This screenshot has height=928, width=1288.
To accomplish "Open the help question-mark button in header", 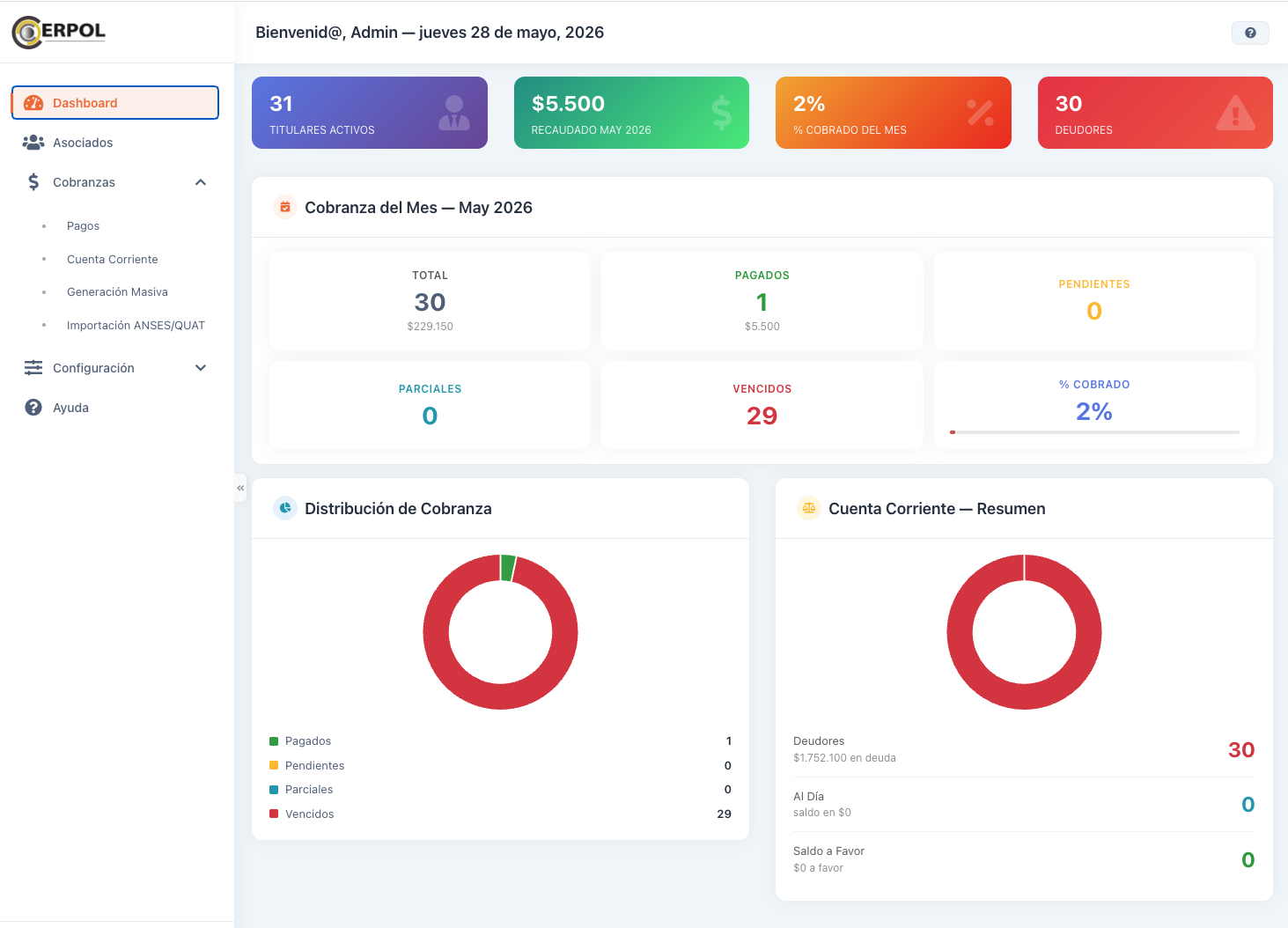I will [x=1250, y=33].
